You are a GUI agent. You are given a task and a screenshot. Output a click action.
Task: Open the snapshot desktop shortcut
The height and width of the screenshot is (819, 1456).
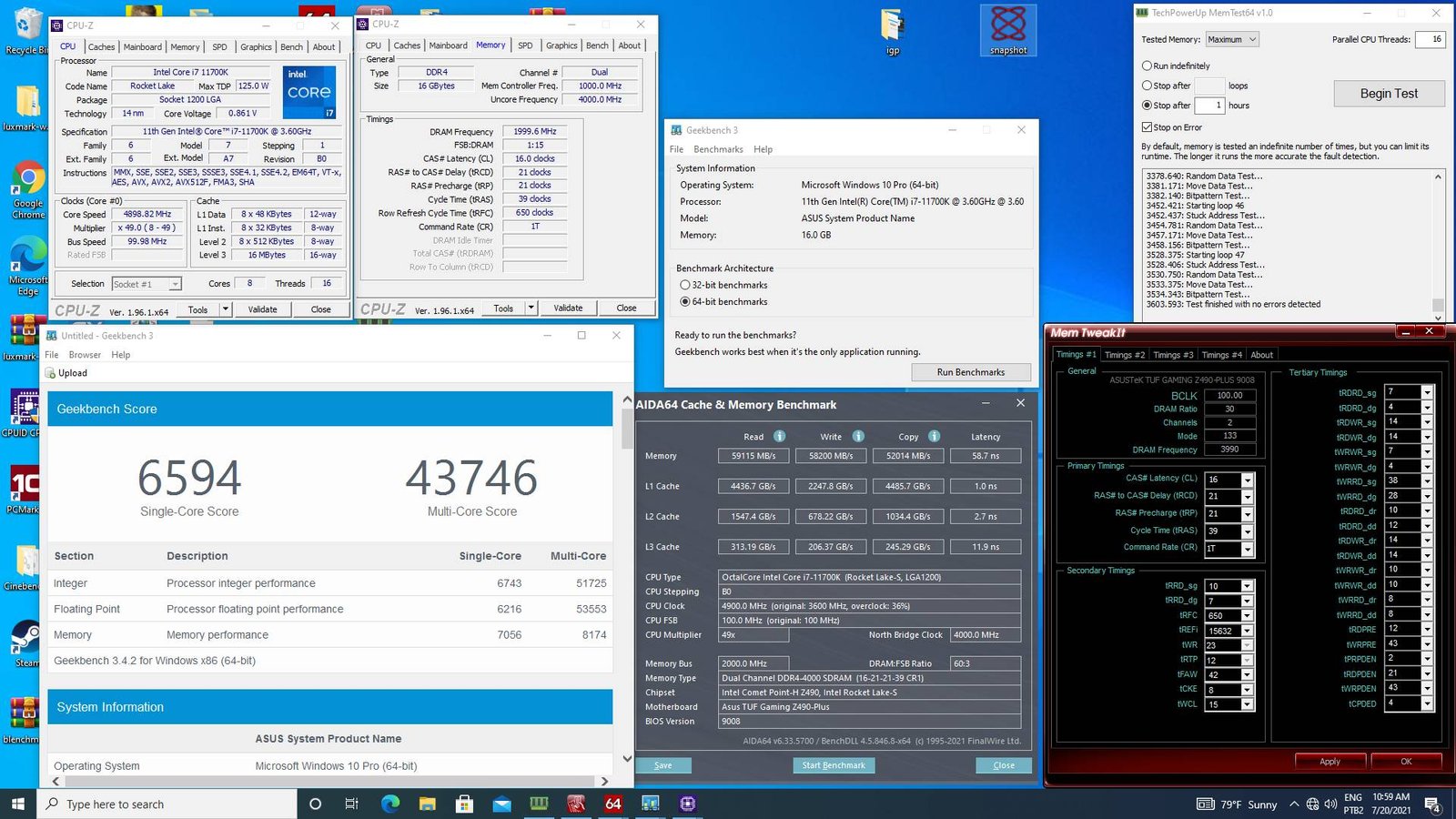click(x=1007, y=29)
